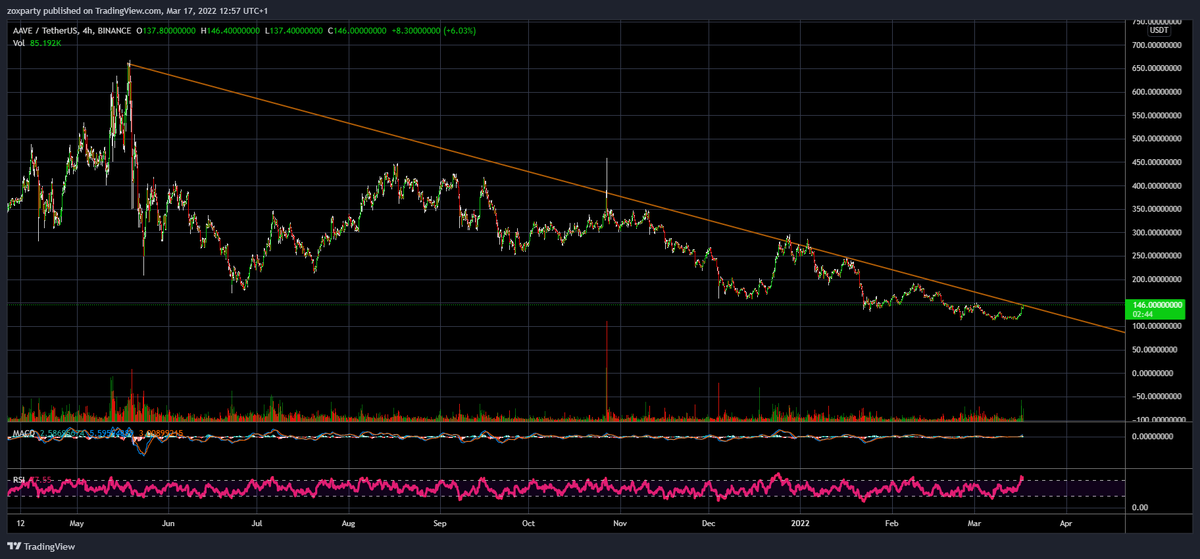
Task: Click the 200.00000000 price axis label
Action: point(1157,279)
